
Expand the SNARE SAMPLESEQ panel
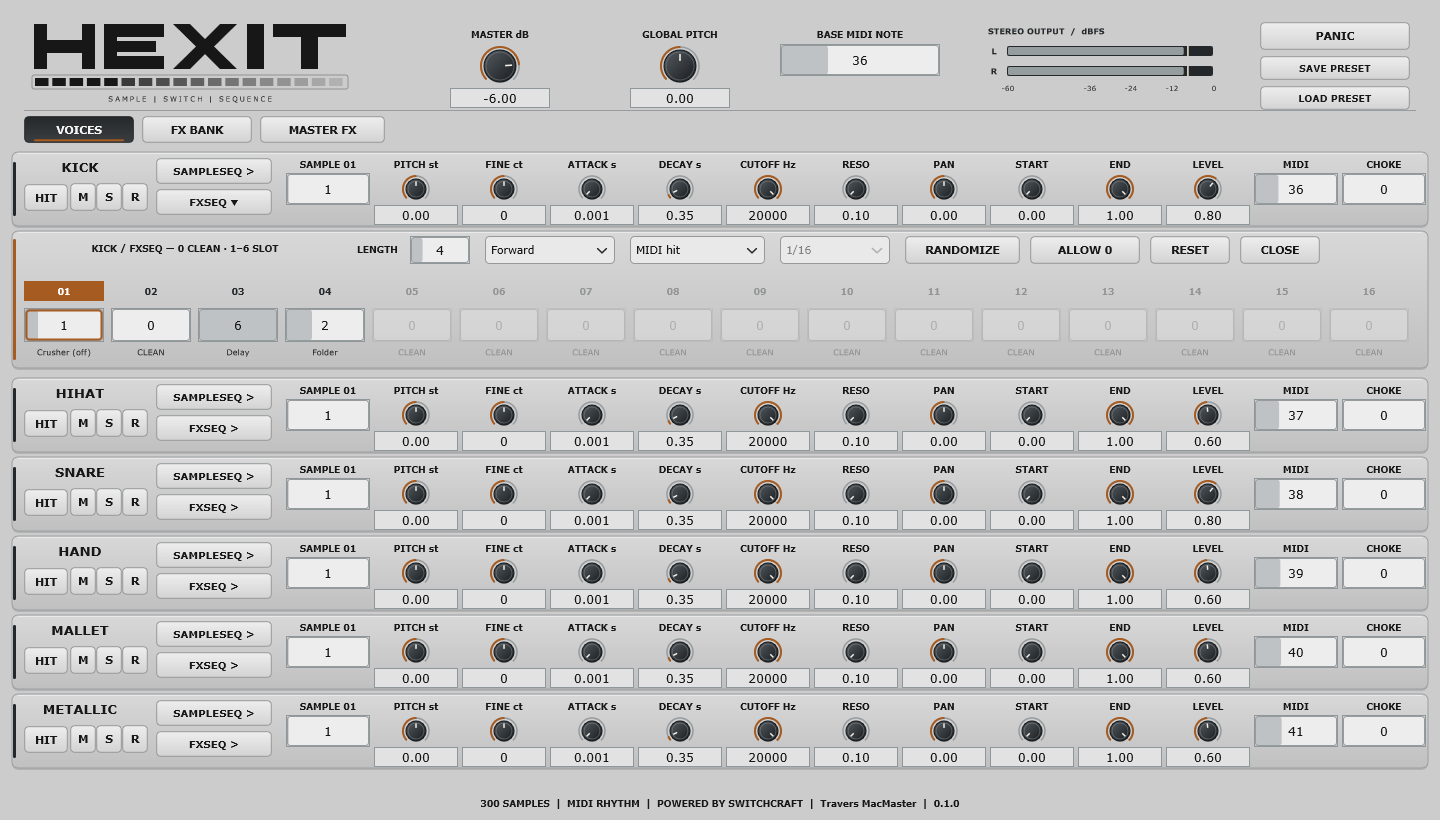(214, 476)
